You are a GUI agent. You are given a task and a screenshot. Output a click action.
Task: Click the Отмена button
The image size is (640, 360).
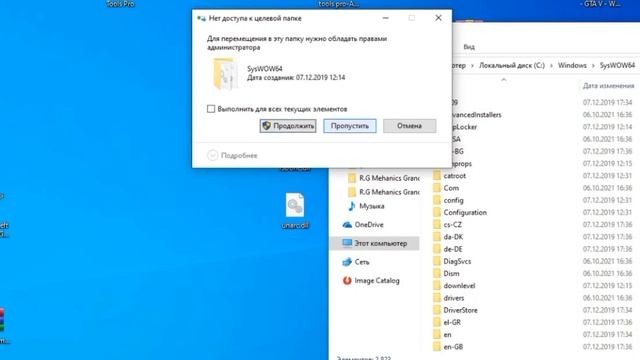[x=409, y=126]
